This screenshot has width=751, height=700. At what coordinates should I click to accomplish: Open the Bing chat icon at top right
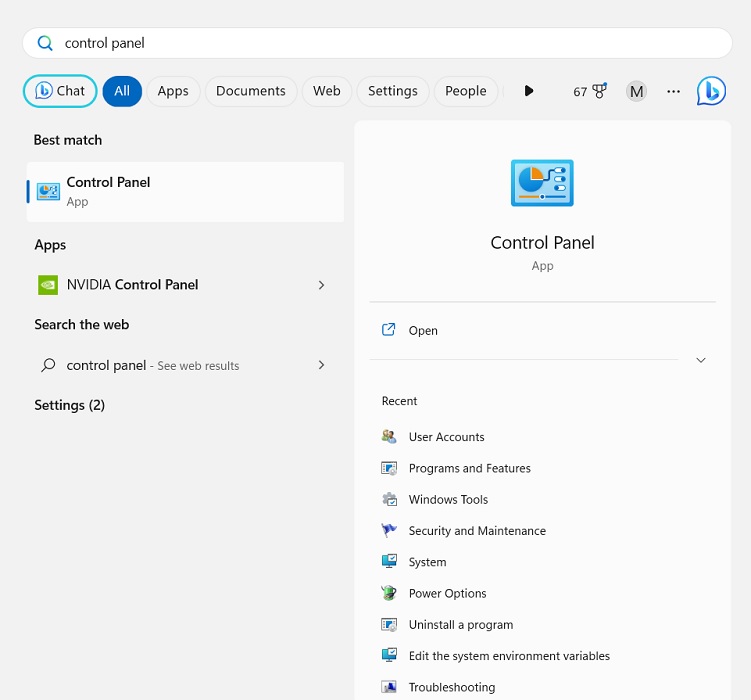(x=711, y=90)
